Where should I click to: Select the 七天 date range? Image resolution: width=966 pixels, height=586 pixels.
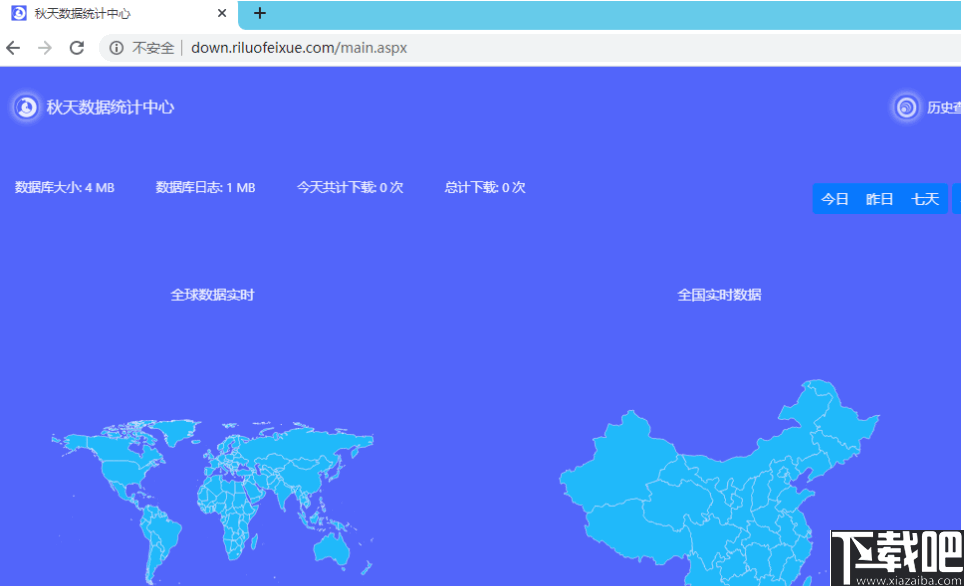(x=925, y=198)
